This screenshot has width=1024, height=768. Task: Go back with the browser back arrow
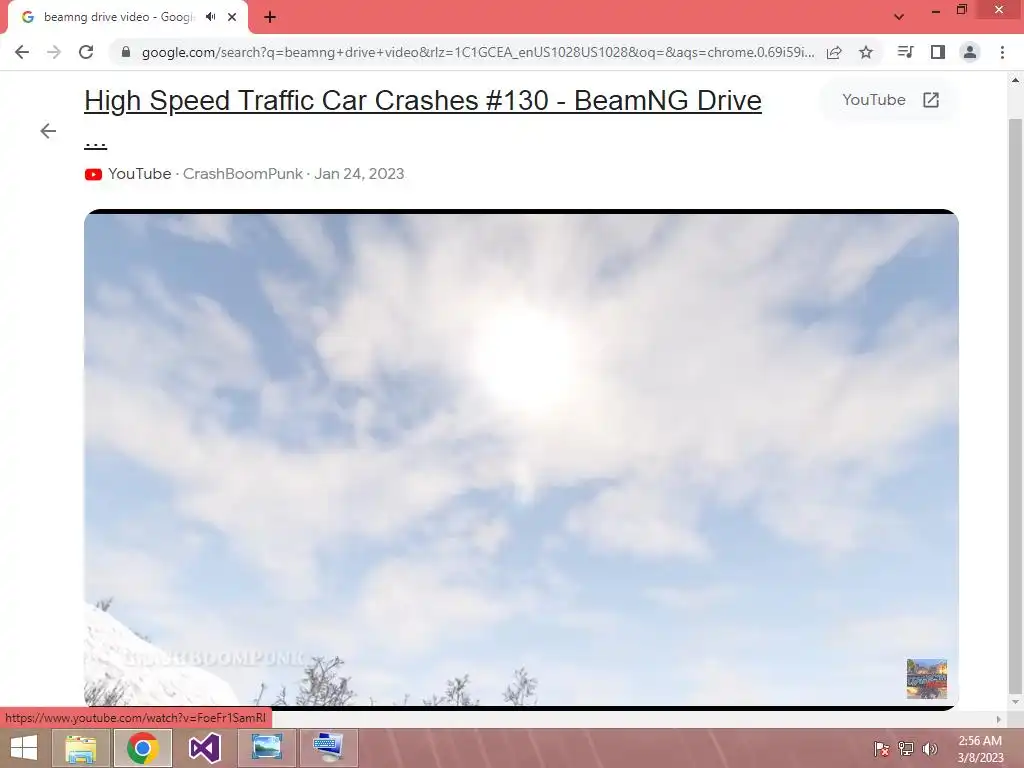click(x=22, y=52)
